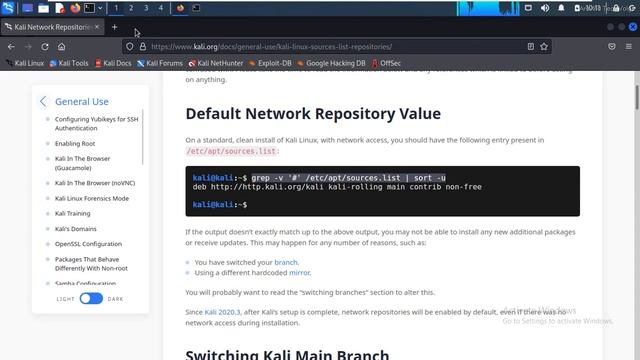Viewport: 640px width, 360px height.
Task: Open Kali In The Browser (noVNC)
Action: tap(95, 183)
